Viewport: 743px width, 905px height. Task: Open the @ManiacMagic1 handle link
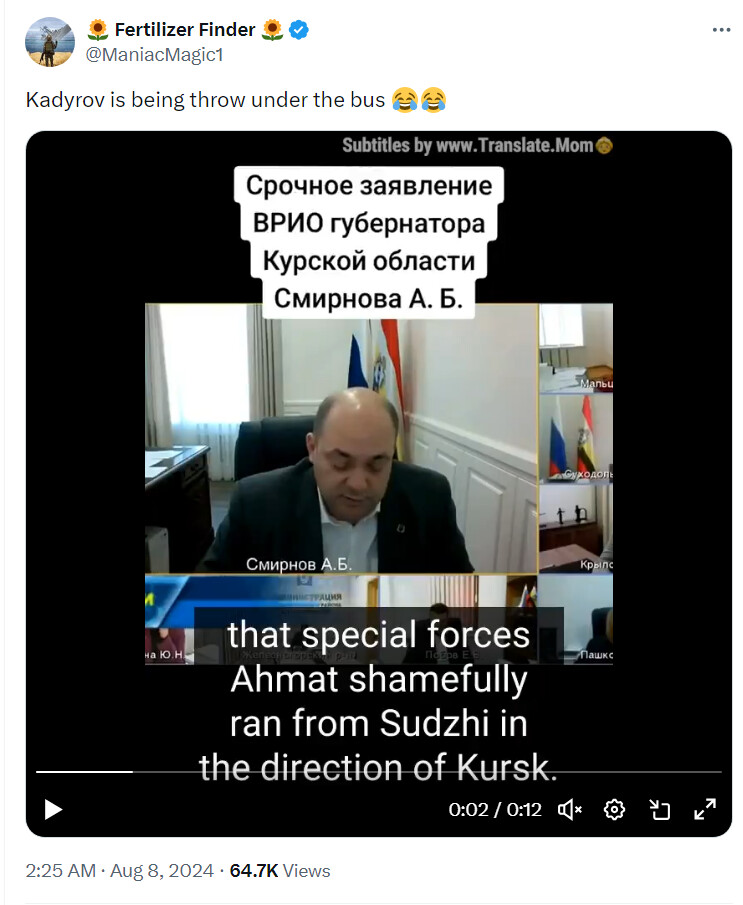pos(154,55)
